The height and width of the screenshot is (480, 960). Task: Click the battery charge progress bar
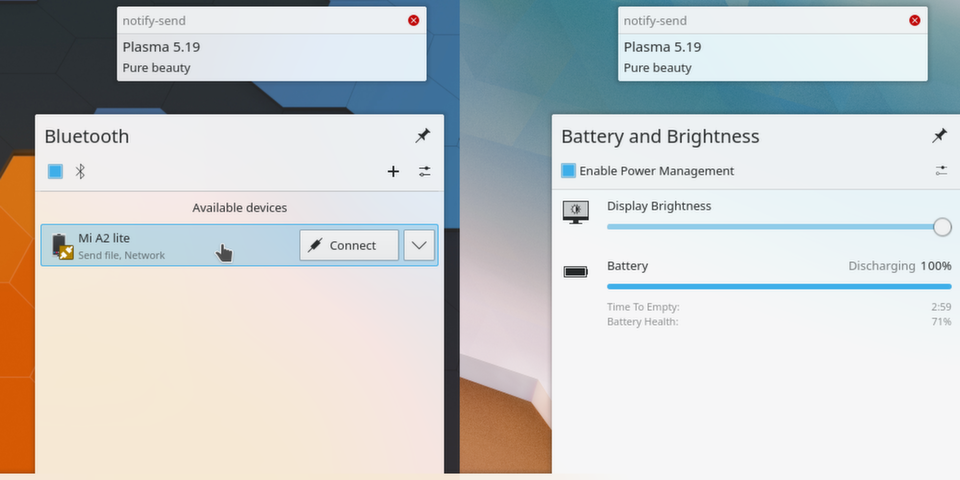coord(778,286)
